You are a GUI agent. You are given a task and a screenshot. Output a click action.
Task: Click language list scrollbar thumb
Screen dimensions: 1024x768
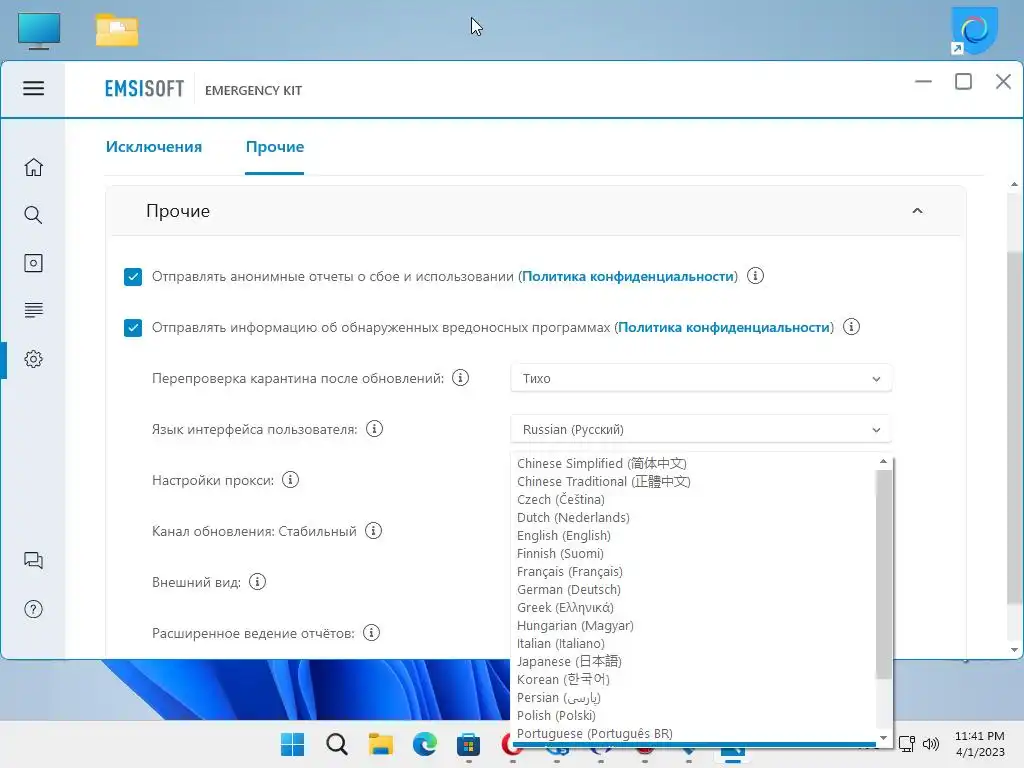pos(884,574)
